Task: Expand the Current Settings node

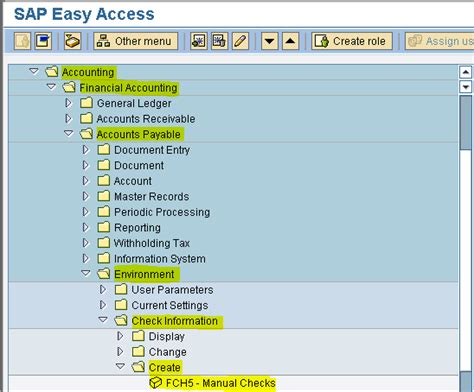Action: [x=103, y=305]
